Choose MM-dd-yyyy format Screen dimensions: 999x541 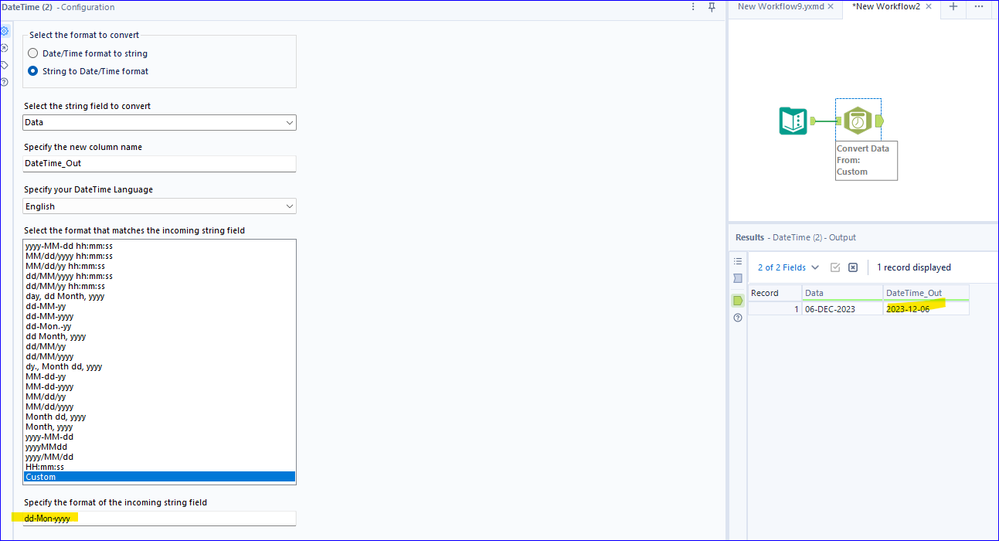[159, 387]
